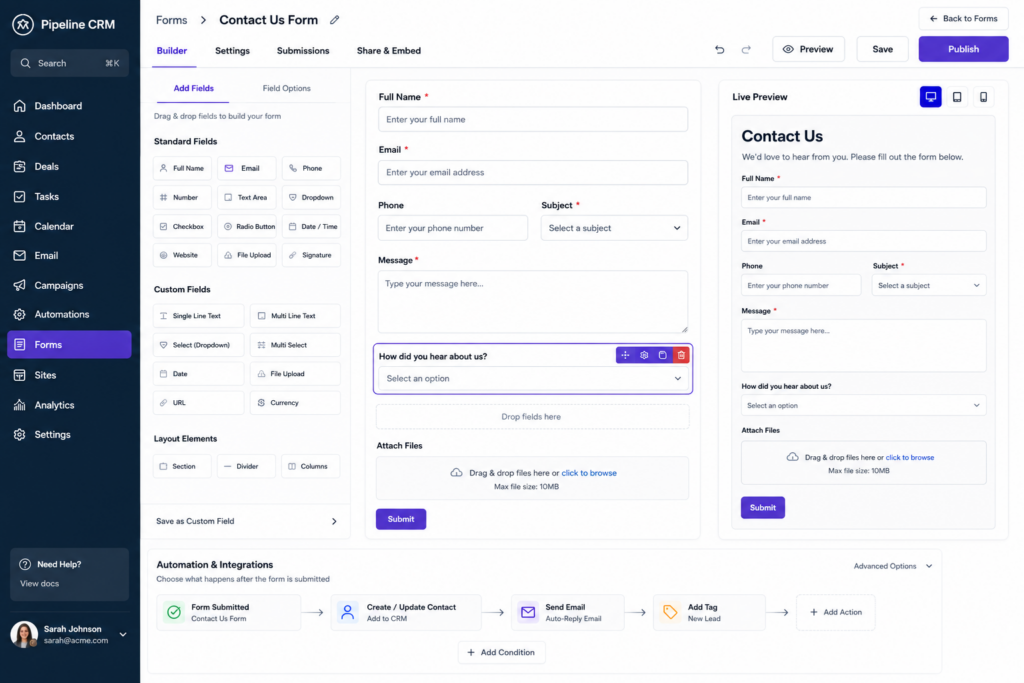Click the undo arrow icon
This screenshot has width=1024, height=683.
[x=719, y=50]
